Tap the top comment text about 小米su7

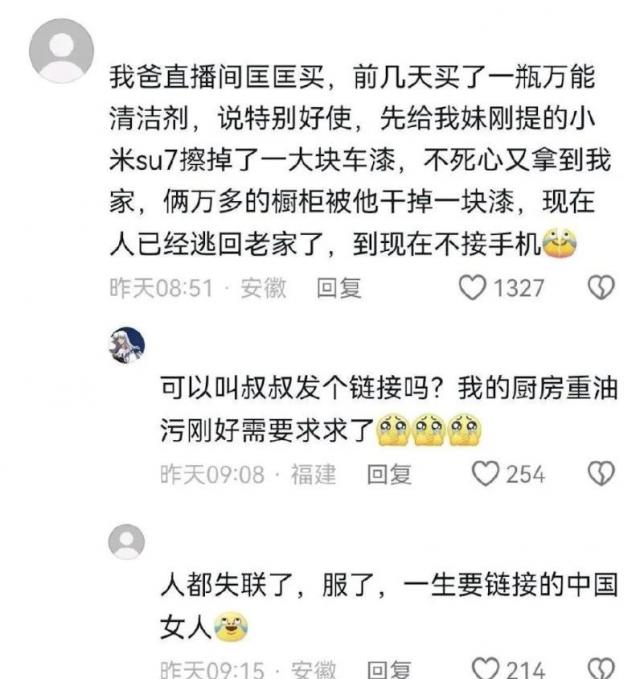point(360,161)
